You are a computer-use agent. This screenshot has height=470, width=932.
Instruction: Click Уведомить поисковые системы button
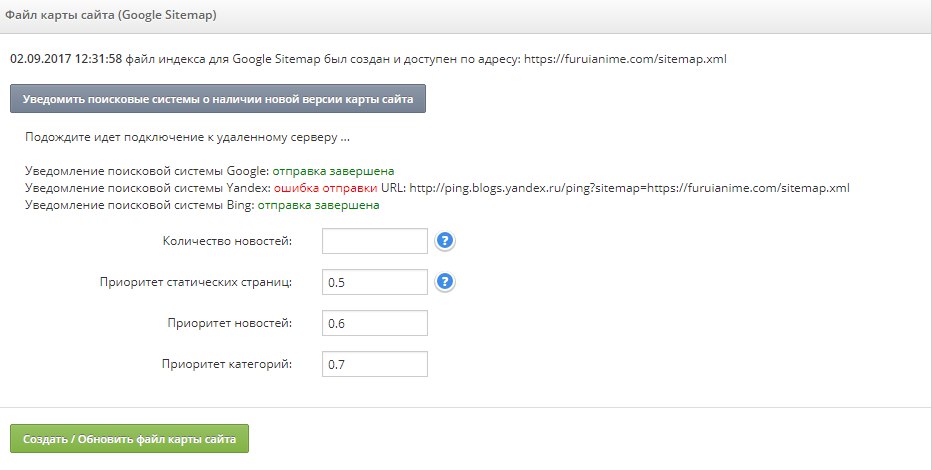218,99
